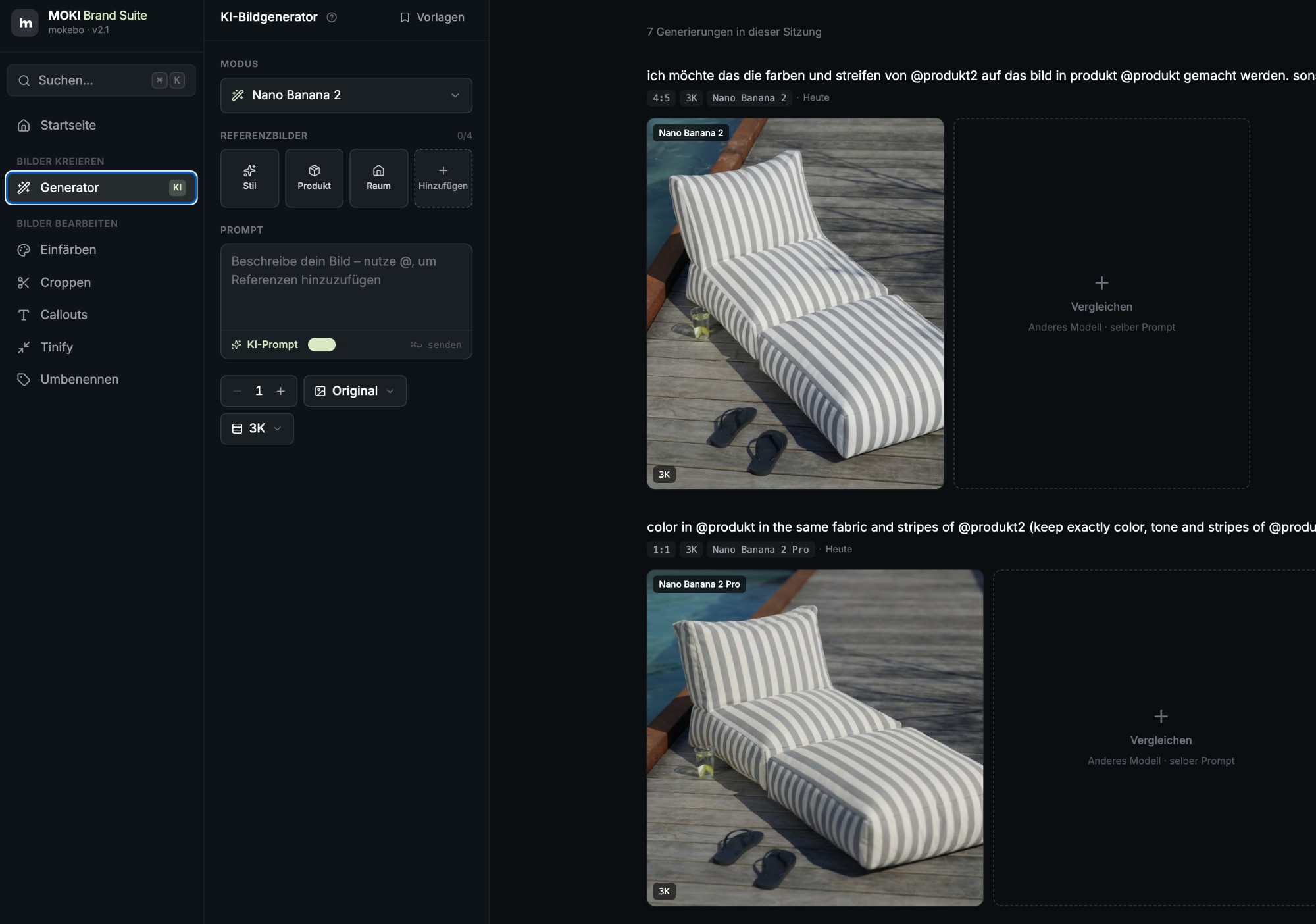Image resolution: width=1316 pixels, height=924 pixels.
Task: Click '7 Generierungen in dieser Sitzung' text
Action: coord(734,32)
